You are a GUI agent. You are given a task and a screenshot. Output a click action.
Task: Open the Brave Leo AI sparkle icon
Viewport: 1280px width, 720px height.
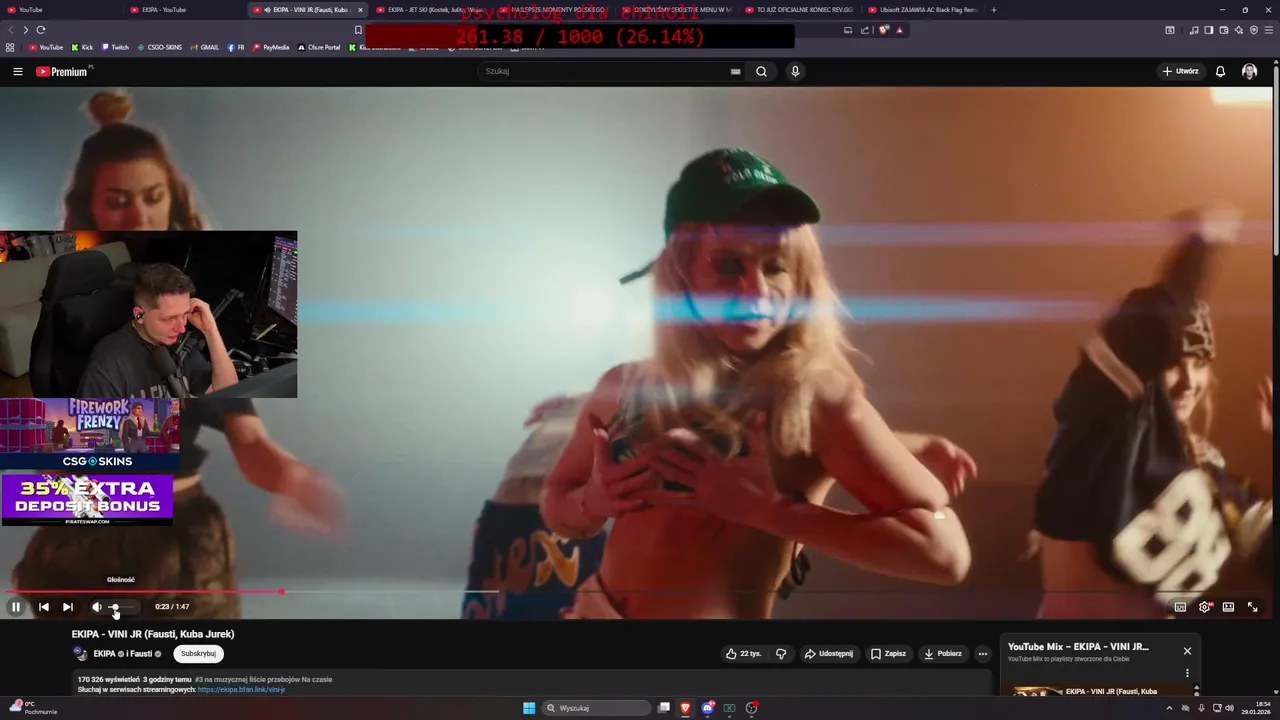point(1238,30)
